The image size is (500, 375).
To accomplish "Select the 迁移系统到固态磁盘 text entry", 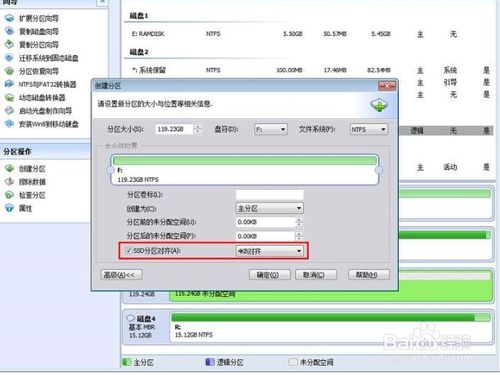I will tap(49, 58).
